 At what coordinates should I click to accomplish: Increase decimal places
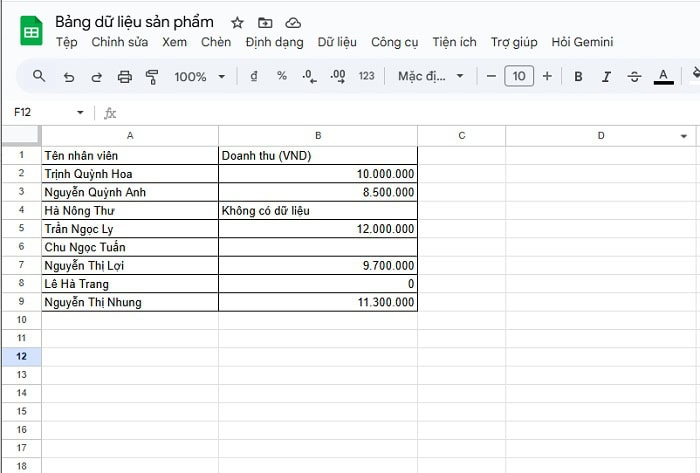coord(338,76)
